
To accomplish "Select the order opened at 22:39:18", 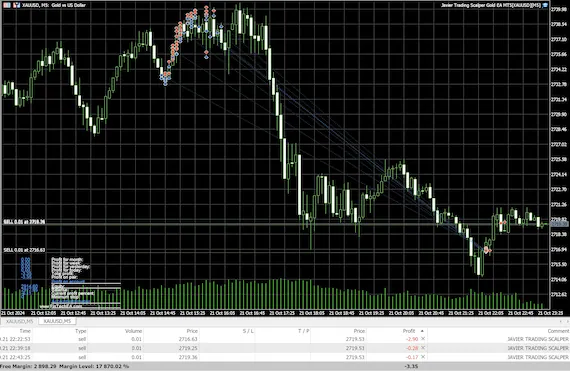I will 285,348.
